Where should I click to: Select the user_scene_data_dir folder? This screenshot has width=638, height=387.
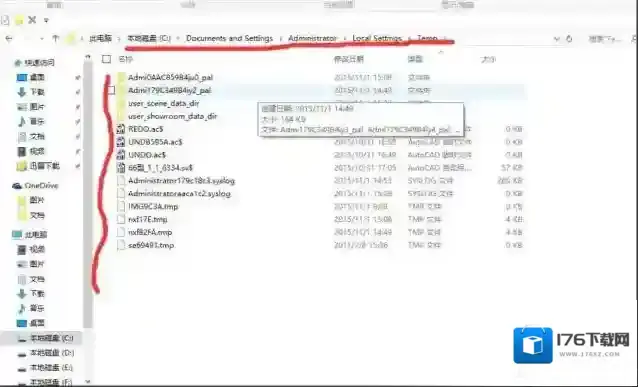(164, 103)
